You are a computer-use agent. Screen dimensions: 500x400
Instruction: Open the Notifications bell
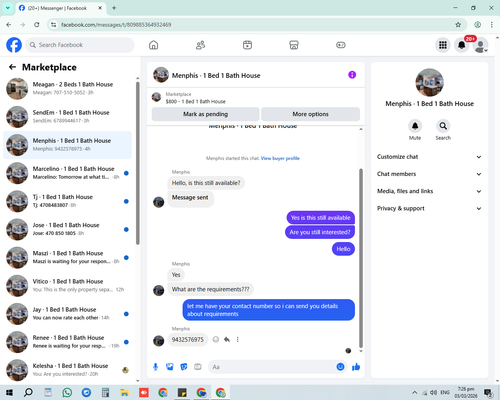462,45
